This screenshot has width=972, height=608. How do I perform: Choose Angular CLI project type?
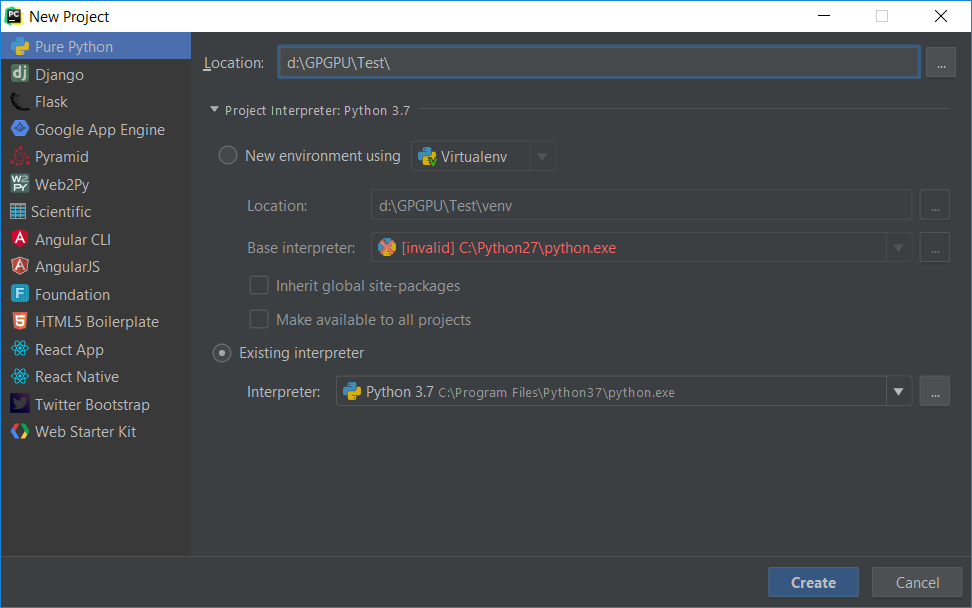tap(96, 239)
